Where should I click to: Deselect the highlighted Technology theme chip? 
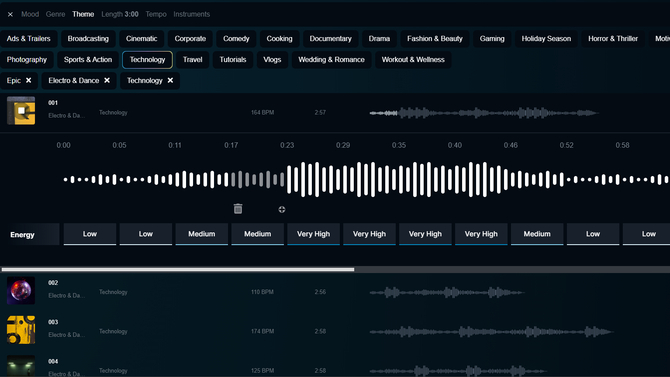point(147,59)
